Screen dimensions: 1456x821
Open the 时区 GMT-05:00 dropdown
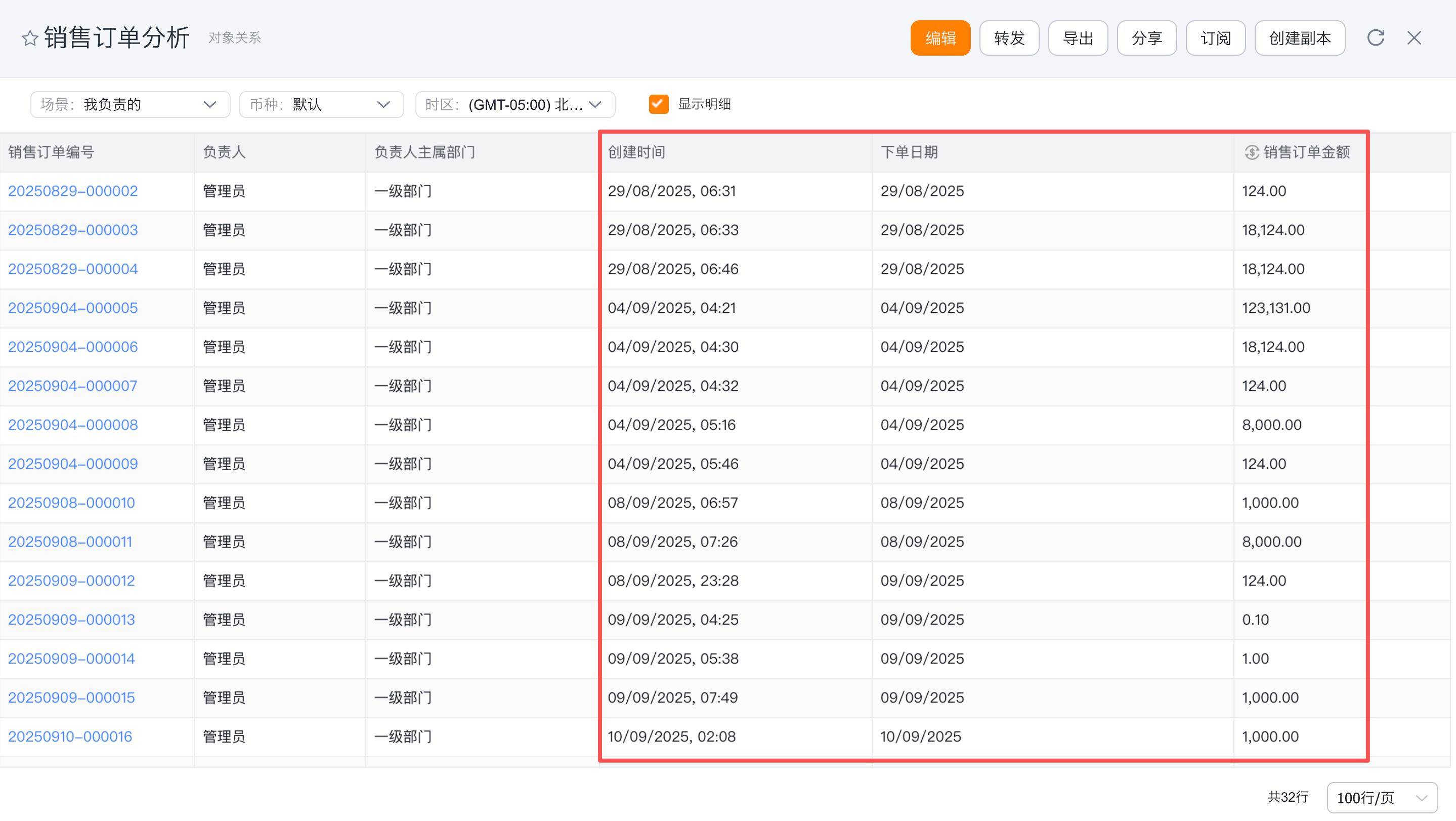pyautogui.click(x=515, y=105)
